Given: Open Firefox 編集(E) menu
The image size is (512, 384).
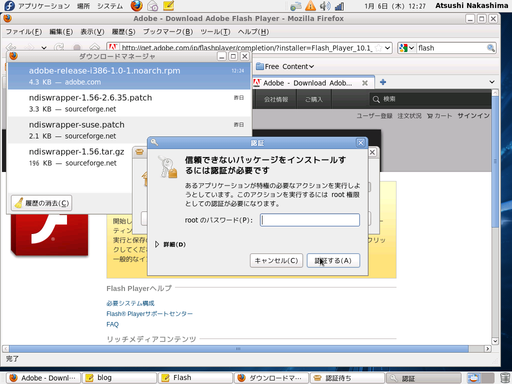Looking at the screenshot, I should point(61,32).
